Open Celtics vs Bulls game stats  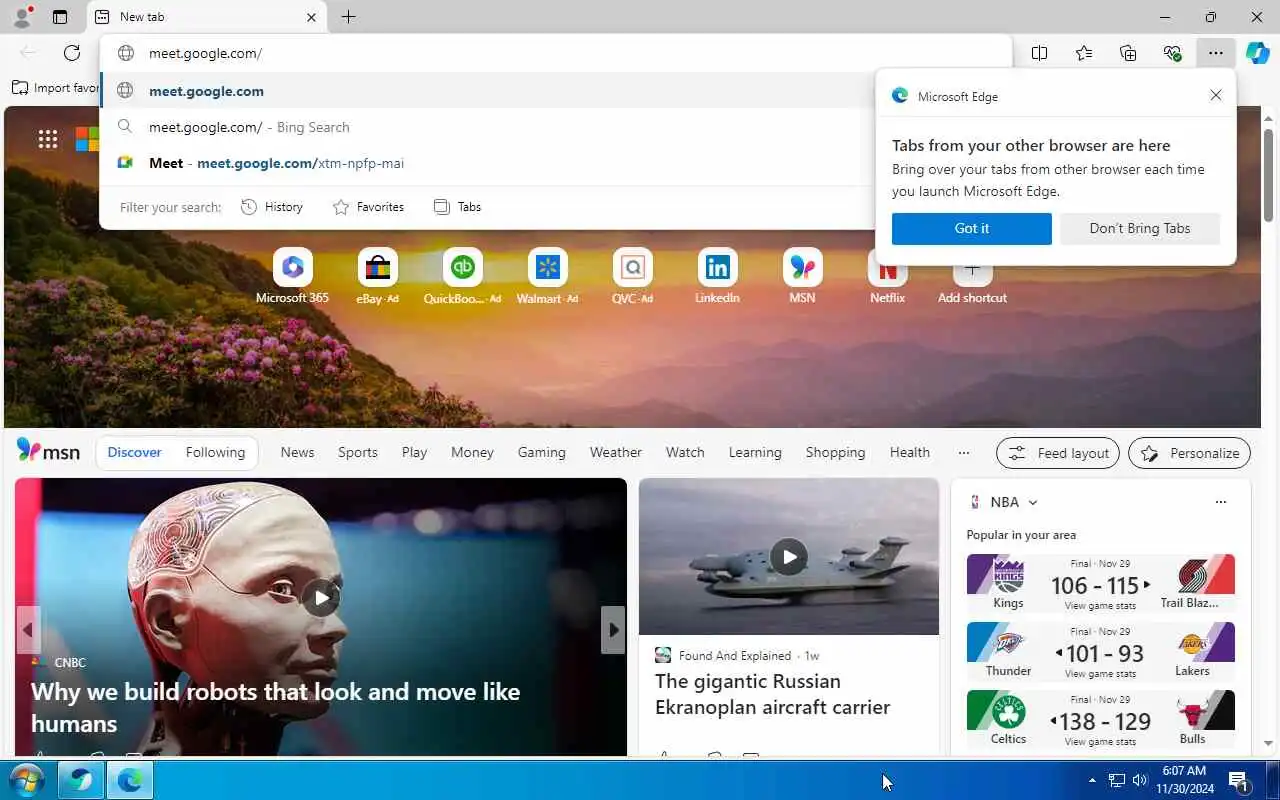tap(1100, 742)
